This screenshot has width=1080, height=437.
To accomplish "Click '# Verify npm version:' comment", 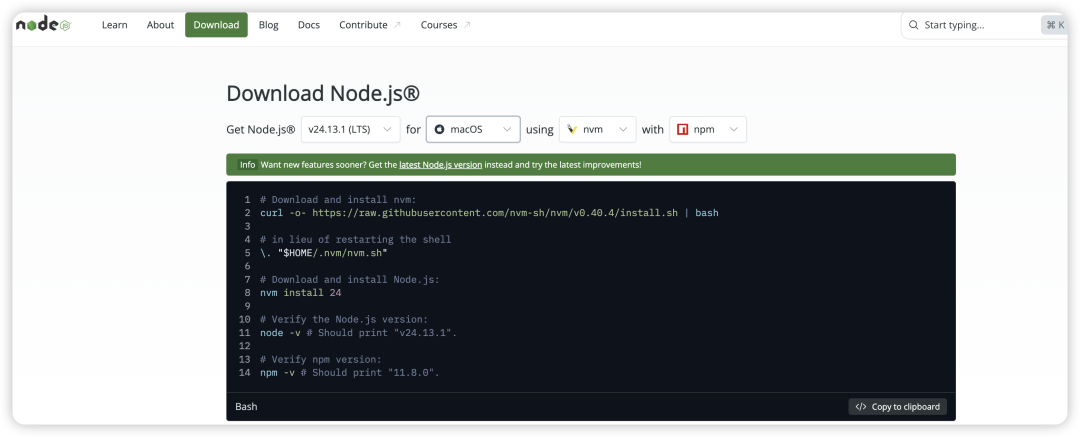I will pos(320,360).
